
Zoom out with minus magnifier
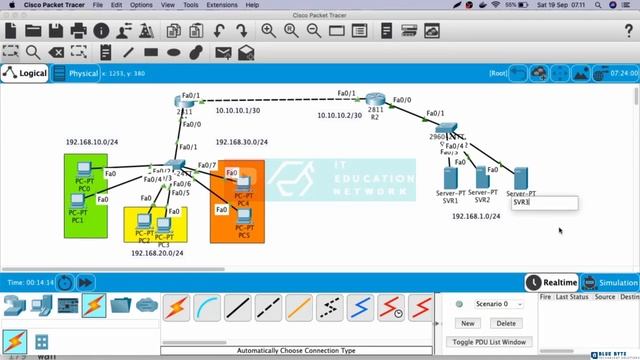click(x=314, y=31)
